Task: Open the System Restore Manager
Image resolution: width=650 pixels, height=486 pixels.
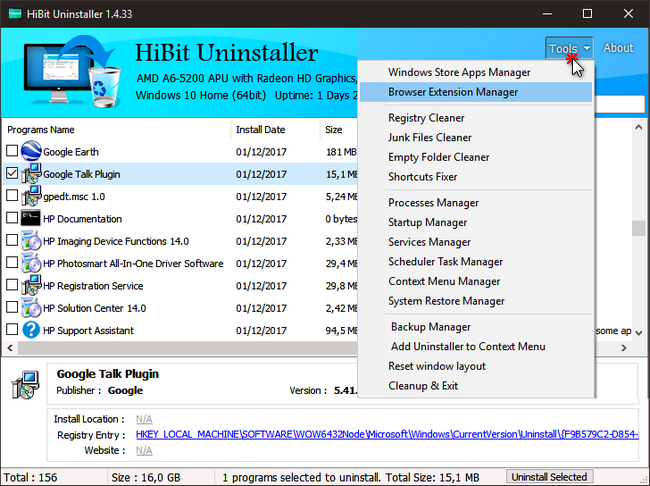Action: pos(476,301)
